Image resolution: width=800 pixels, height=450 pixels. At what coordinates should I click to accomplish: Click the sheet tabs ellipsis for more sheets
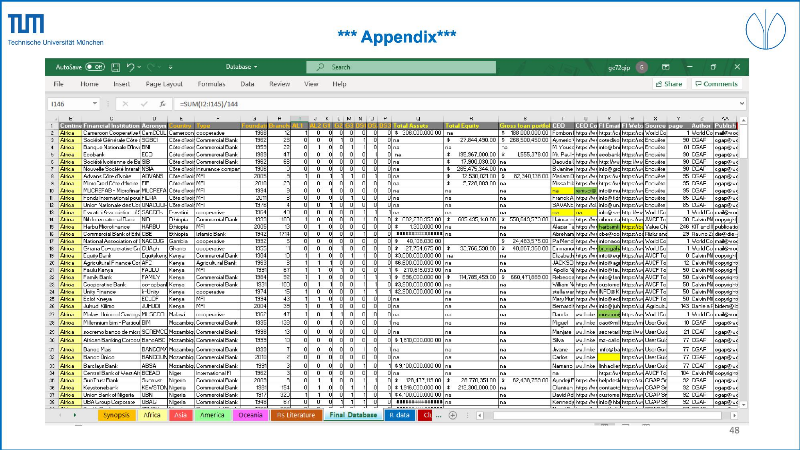point(438,416)
